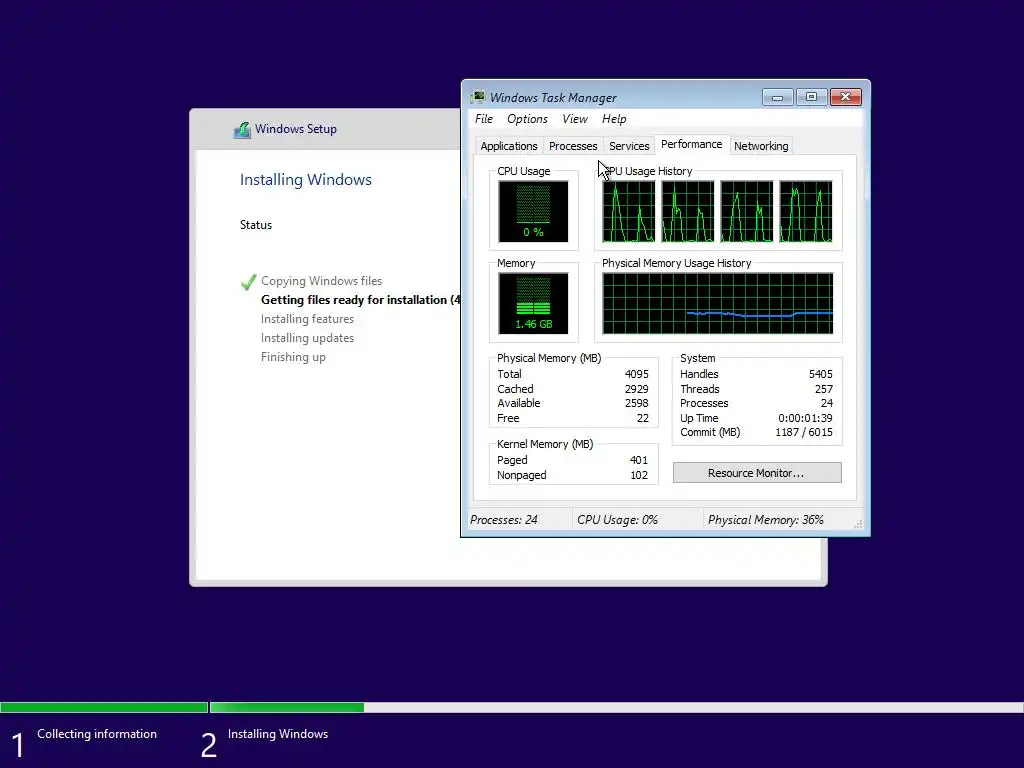Click Physical Memory: 36% in the status bar
The width and height of the screenshot is (1024, 768).
point(765,520)
